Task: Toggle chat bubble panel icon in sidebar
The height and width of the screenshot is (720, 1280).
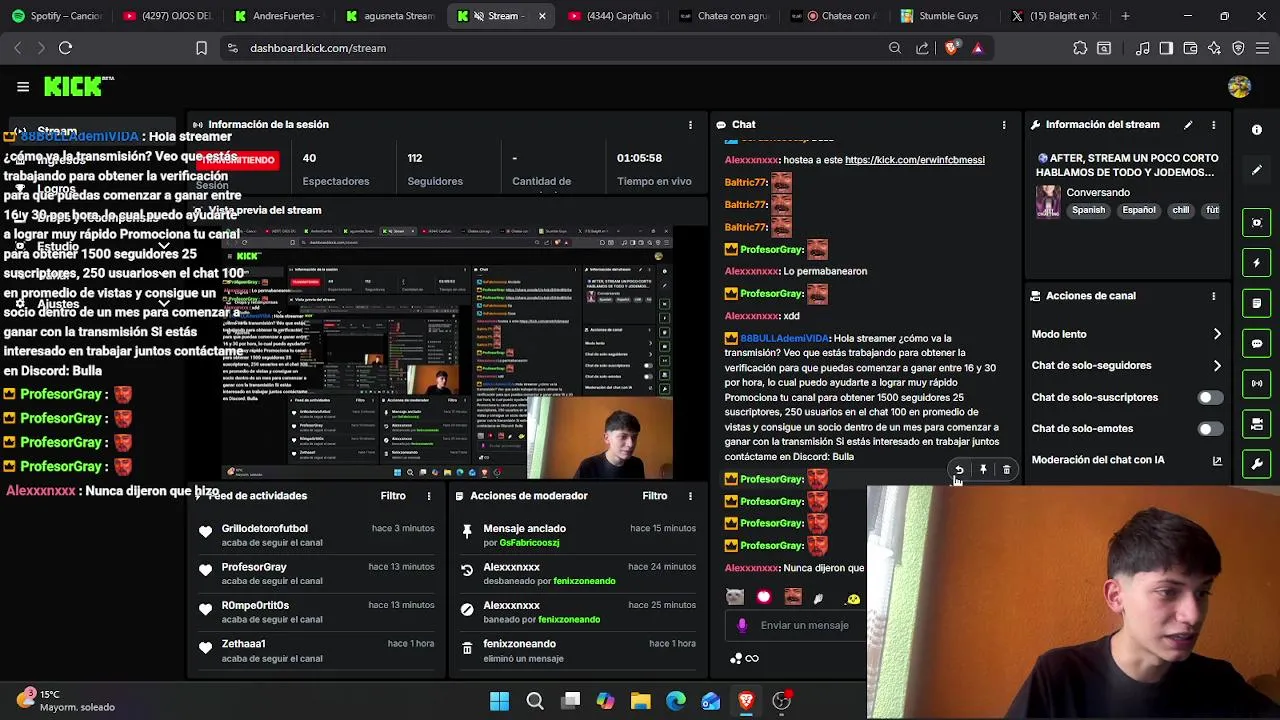Action: coord(1257,343)
